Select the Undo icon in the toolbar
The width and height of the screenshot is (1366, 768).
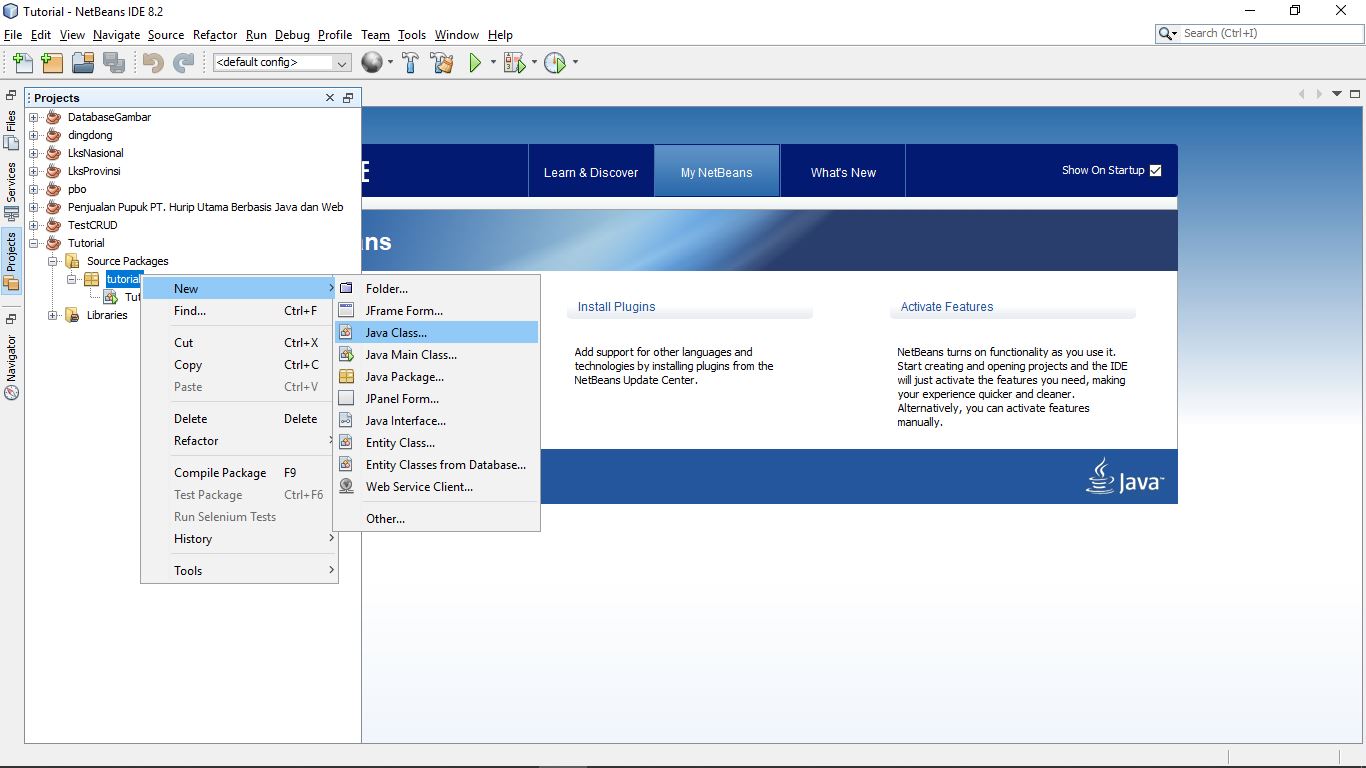[x=150, y=62]
